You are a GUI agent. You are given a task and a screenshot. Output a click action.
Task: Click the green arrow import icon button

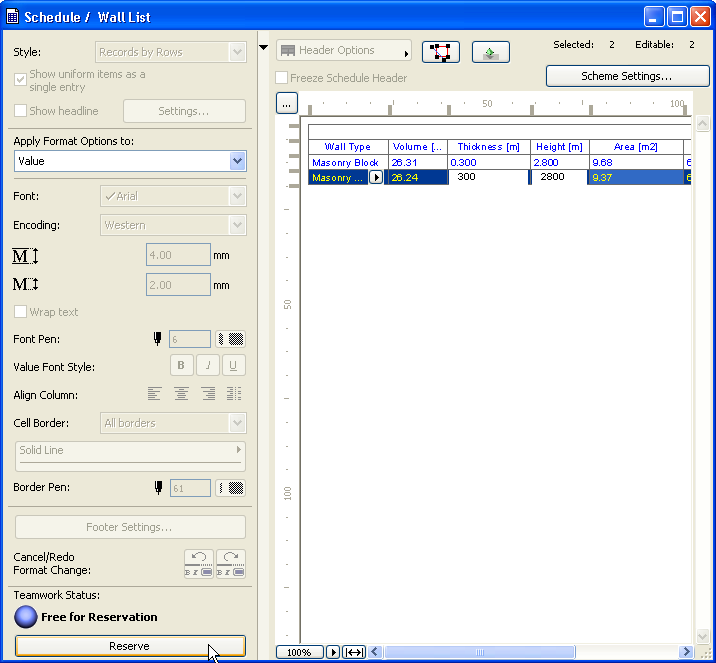(x=491, y=52)
